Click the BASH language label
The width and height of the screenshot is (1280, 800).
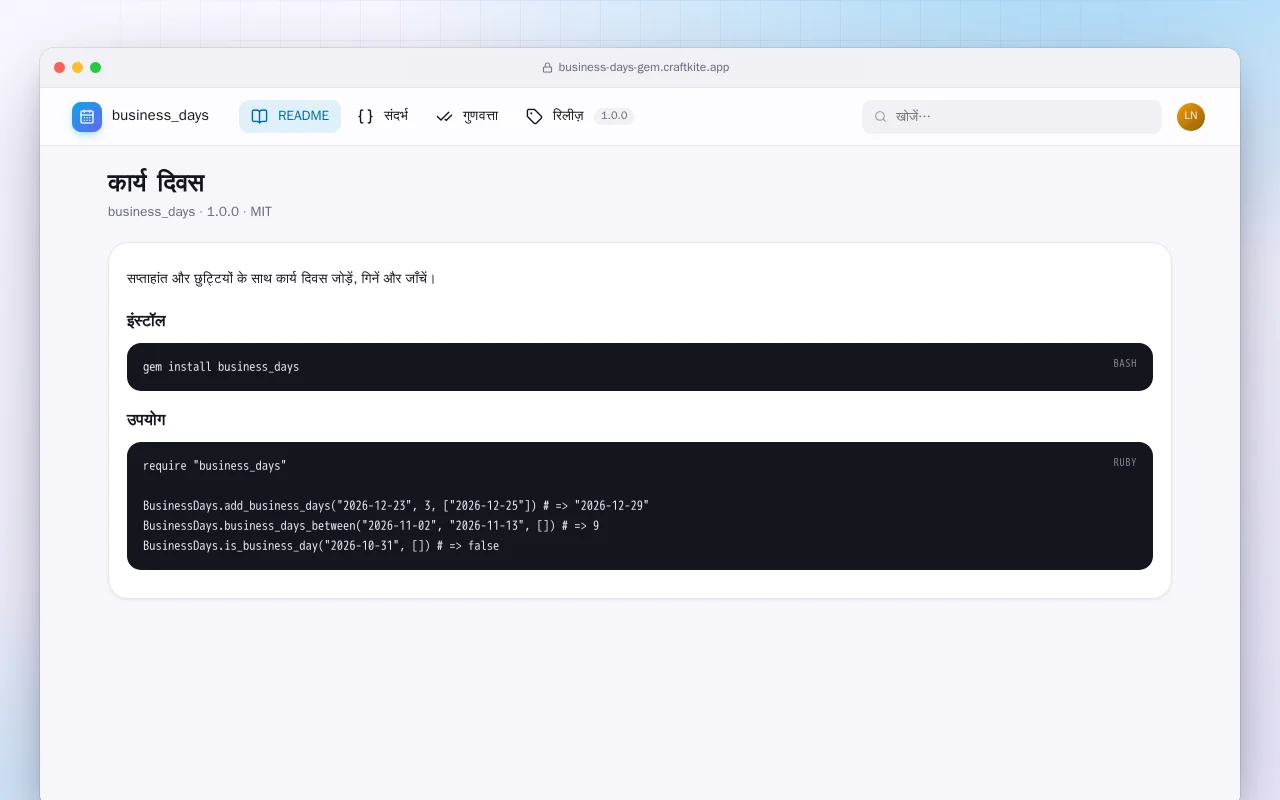coord(1125,364)
